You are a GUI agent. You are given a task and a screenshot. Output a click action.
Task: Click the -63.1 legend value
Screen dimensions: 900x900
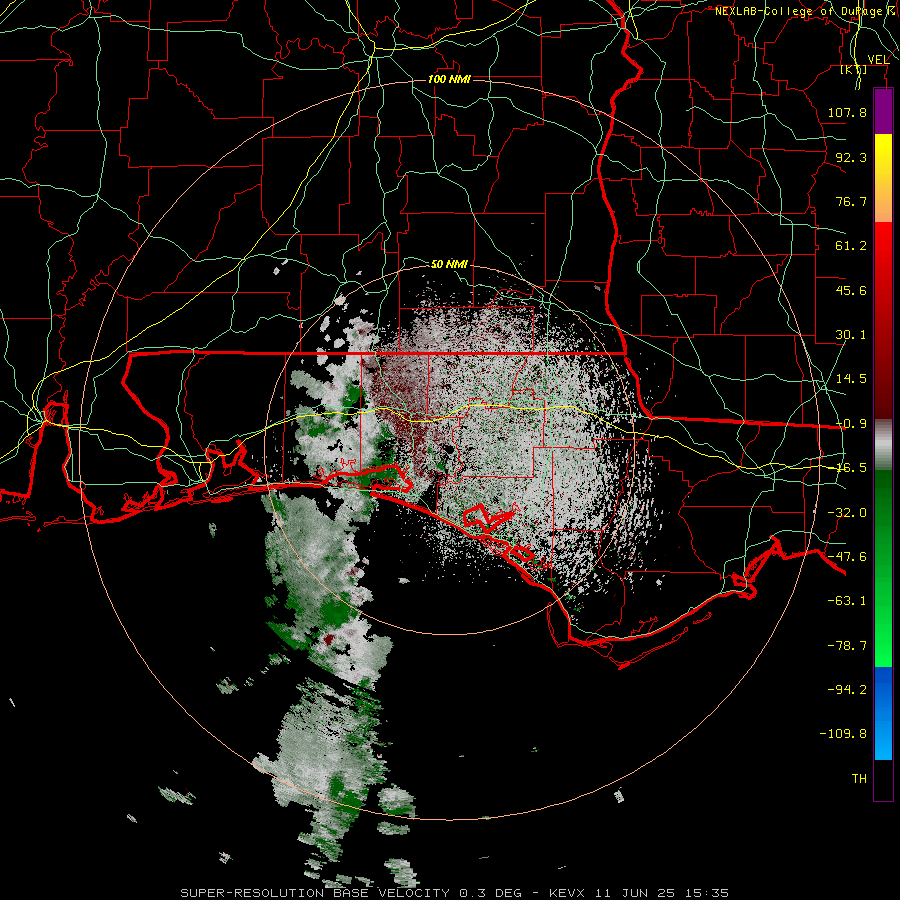(x=847, y=601)
